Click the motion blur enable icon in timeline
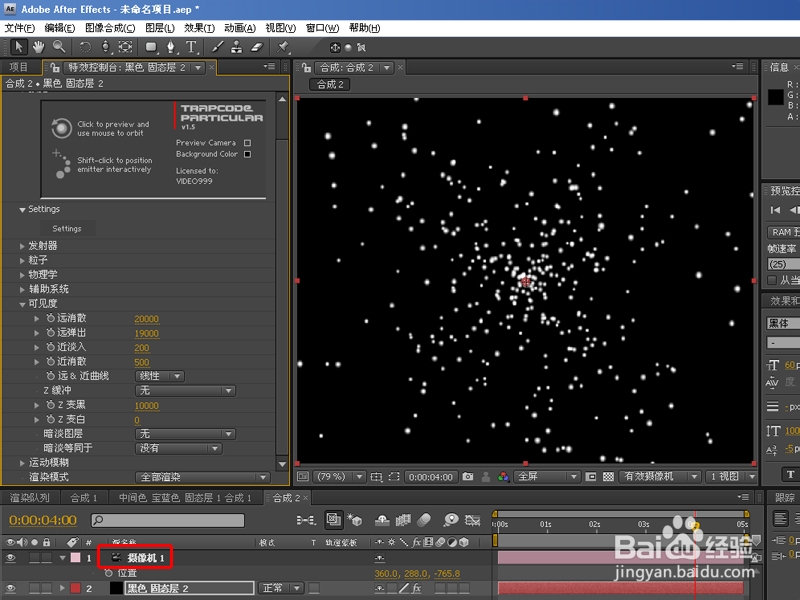The image size is (800, 600). 424,520
